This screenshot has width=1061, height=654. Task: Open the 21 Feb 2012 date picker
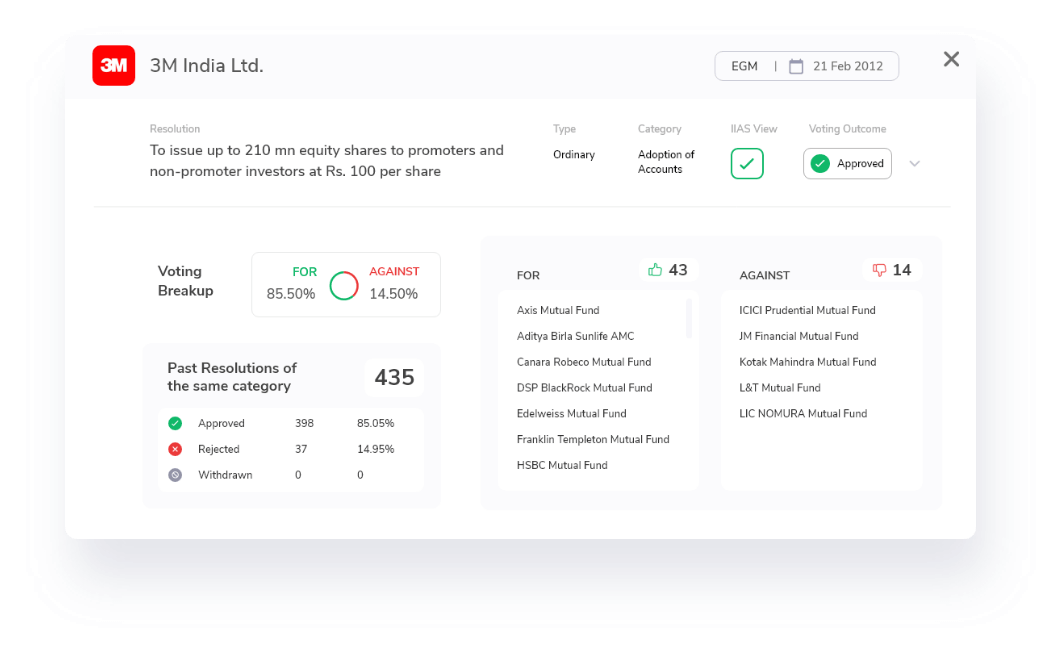pos(847,67)
